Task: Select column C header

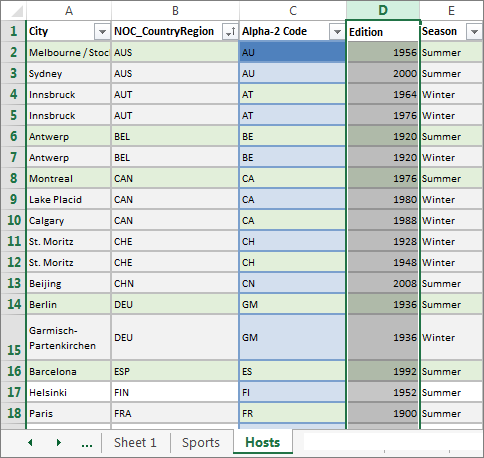Action: pos(293,11)
